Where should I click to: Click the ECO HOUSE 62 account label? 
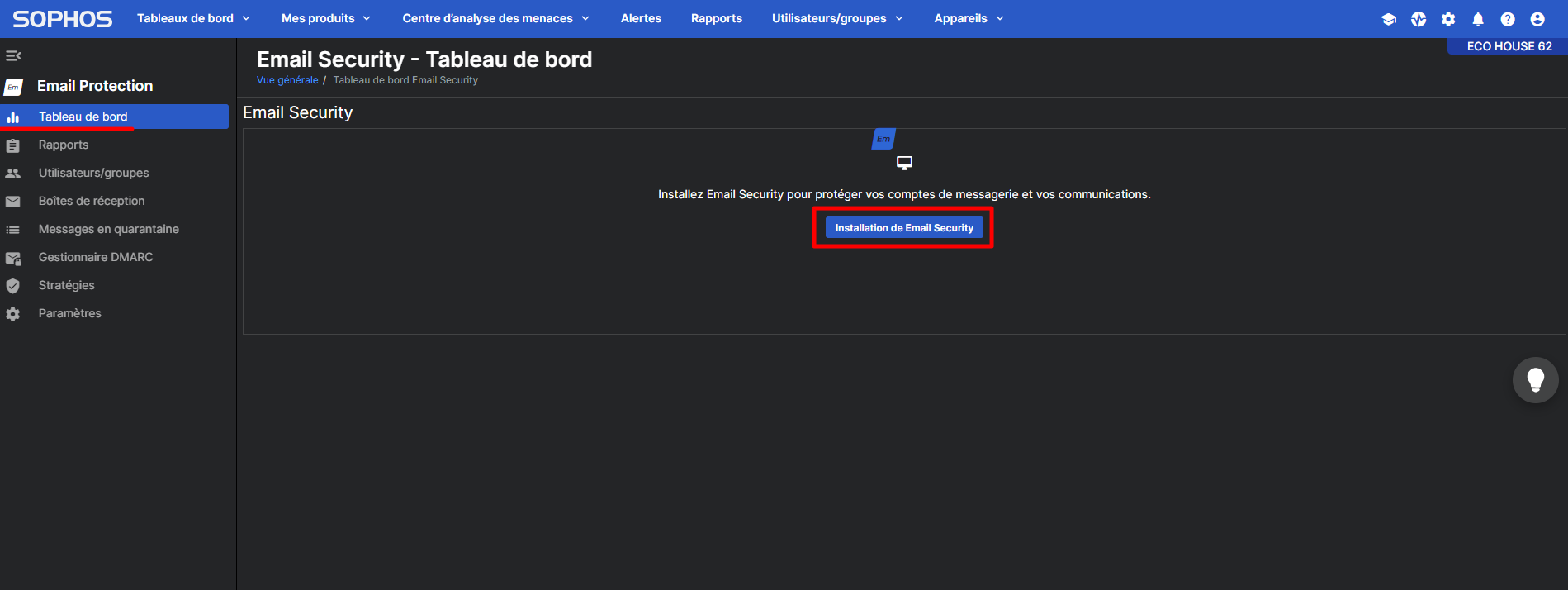(x=1509, y=46)
